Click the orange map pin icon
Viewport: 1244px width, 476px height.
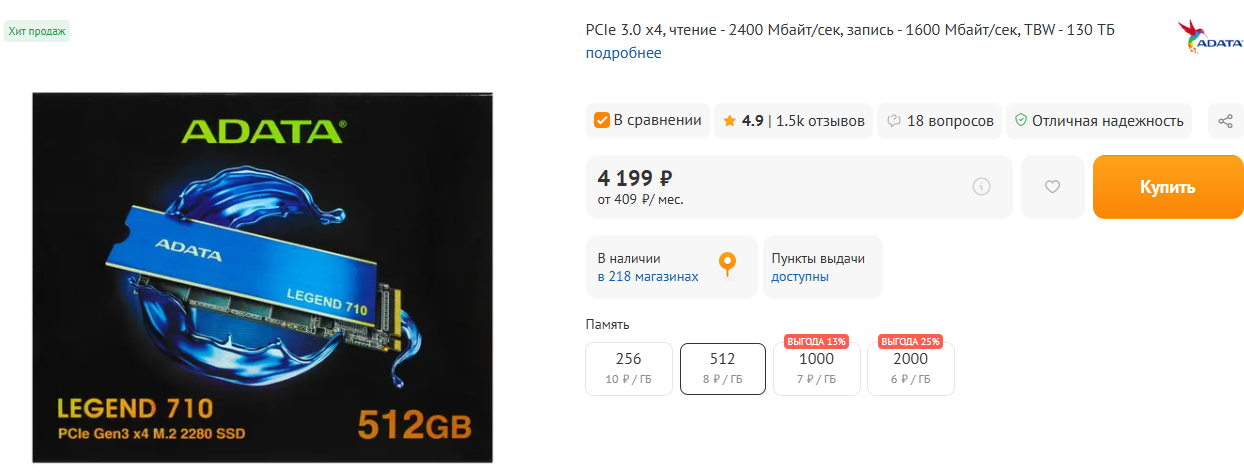[x=728, y=265]
